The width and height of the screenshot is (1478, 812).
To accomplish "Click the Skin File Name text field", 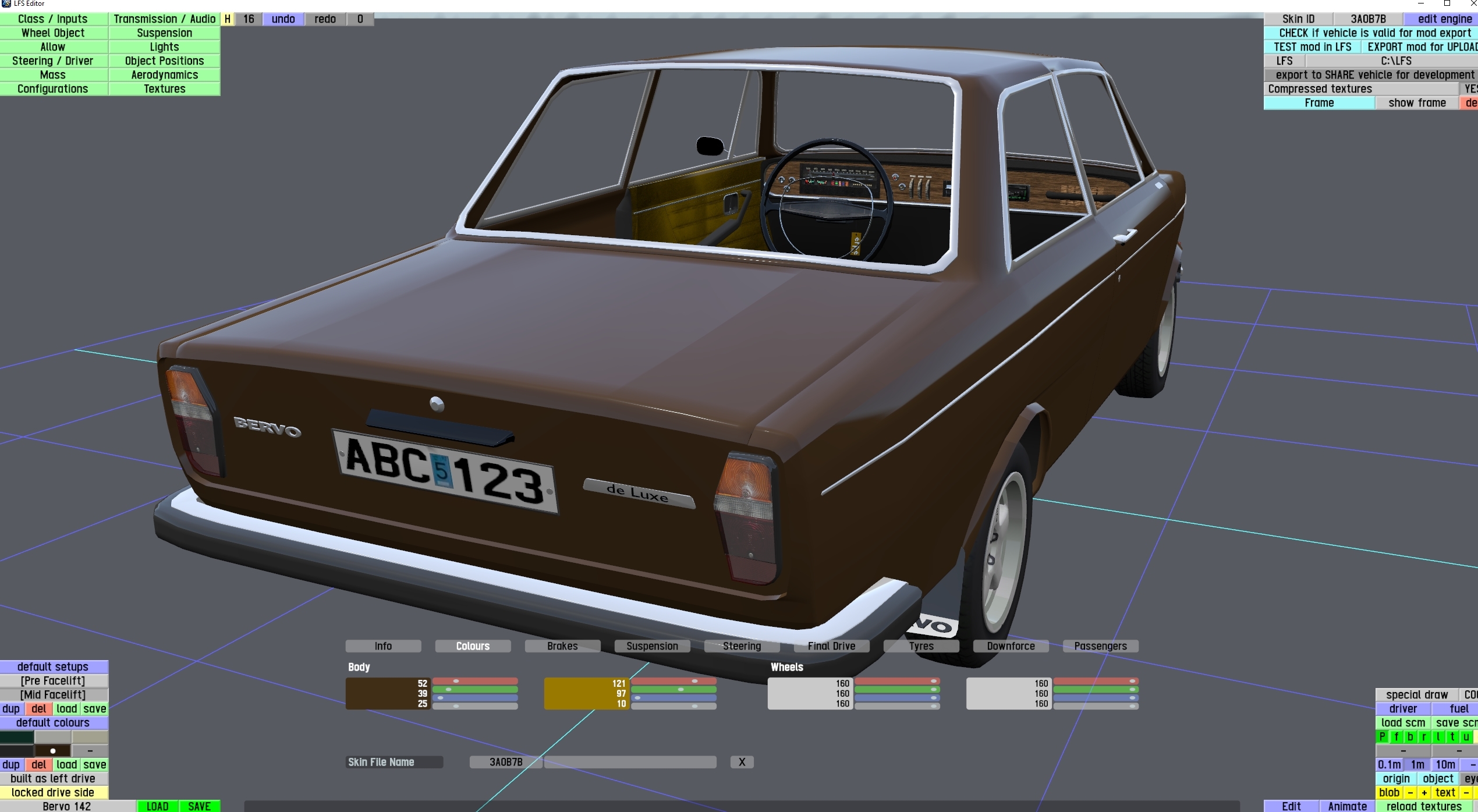I will pyautogui.click(x=630, y=762).
